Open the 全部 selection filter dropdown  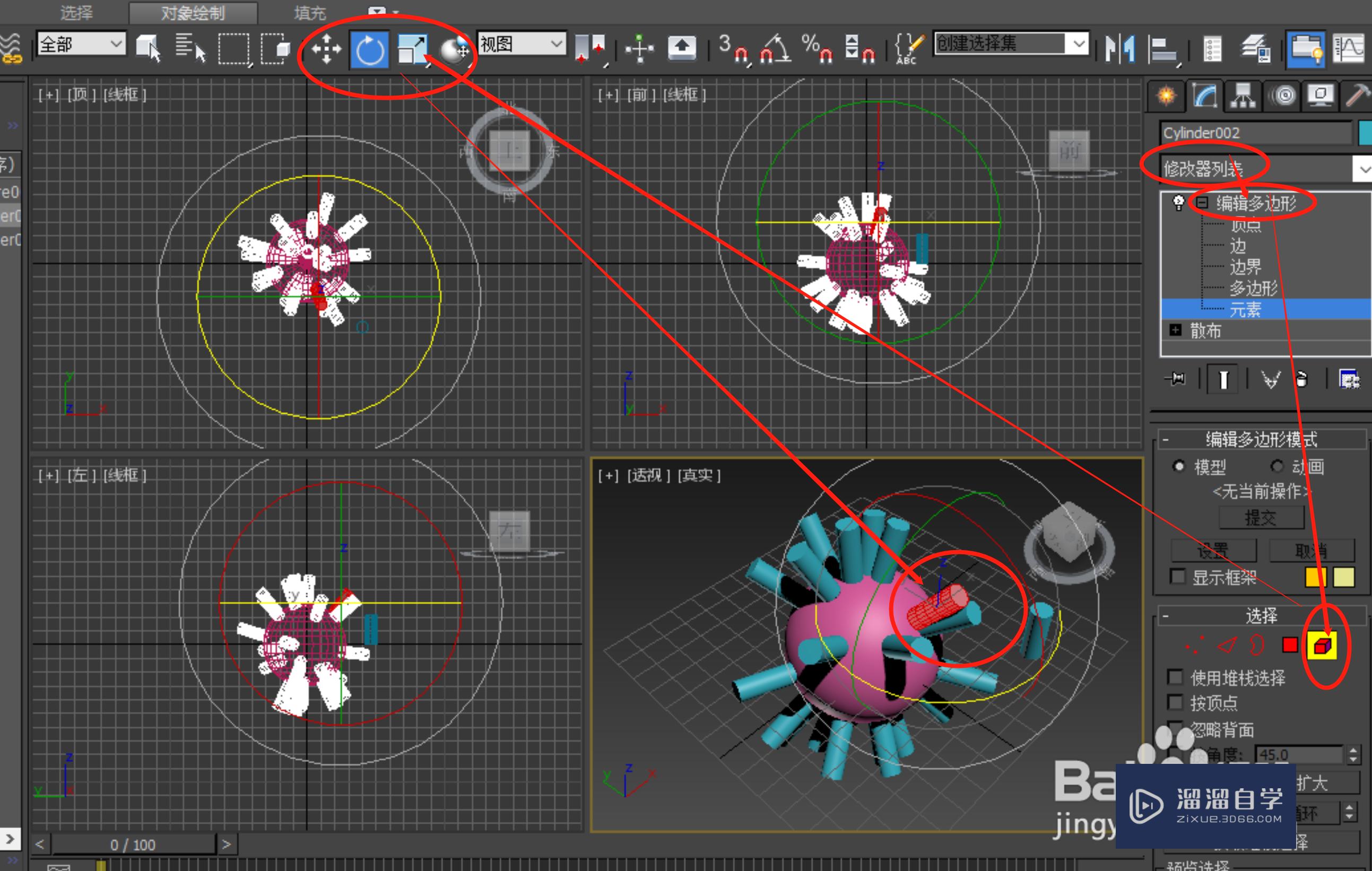click(81, 43)
